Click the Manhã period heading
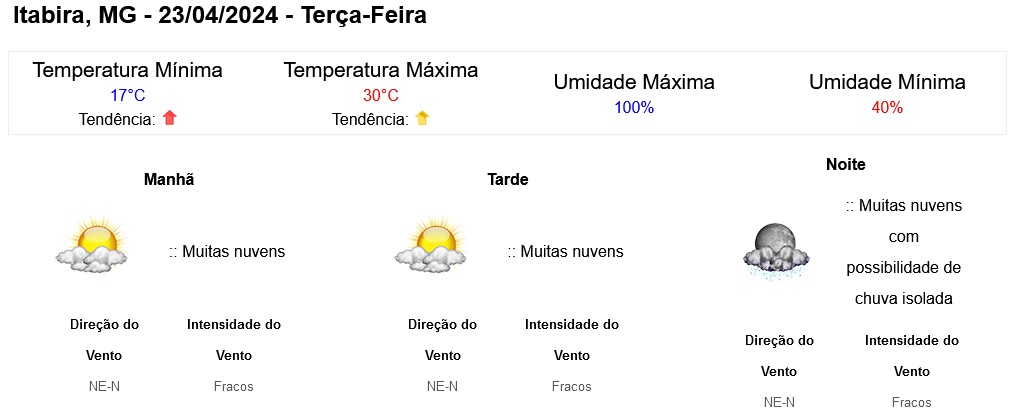1016x416 pixels. [169, 179]
